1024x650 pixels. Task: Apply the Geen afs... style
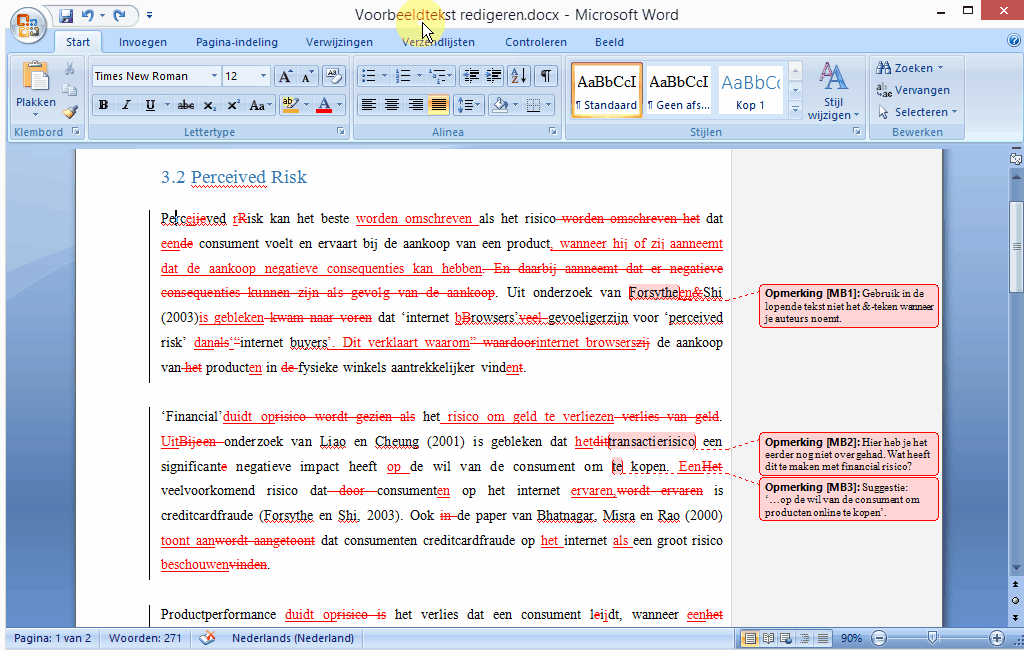click(x=679, y=90)
